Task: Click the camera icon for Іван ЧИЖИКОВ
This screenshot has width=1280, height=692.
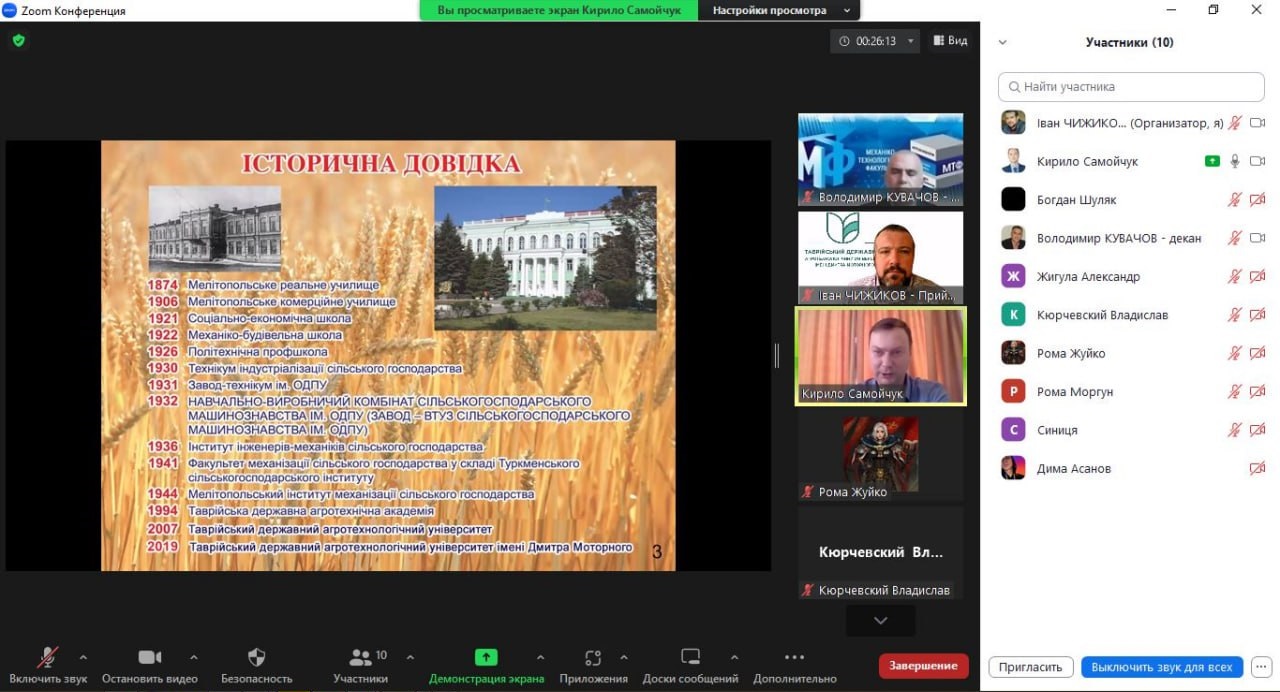Action: tap(1258, 123)
